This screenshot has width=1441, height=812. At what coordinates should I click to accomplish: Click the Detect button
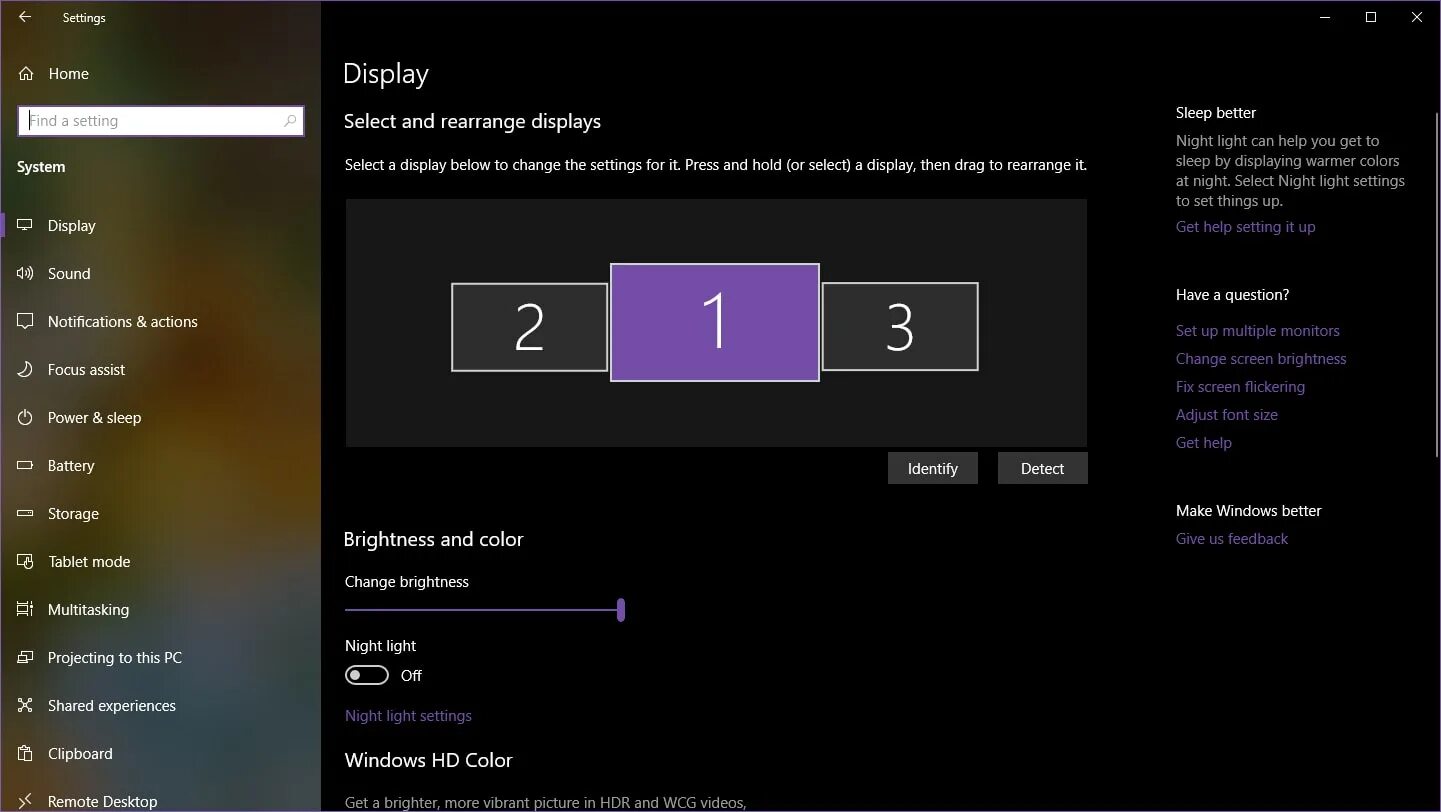(x=1042, y=468)
